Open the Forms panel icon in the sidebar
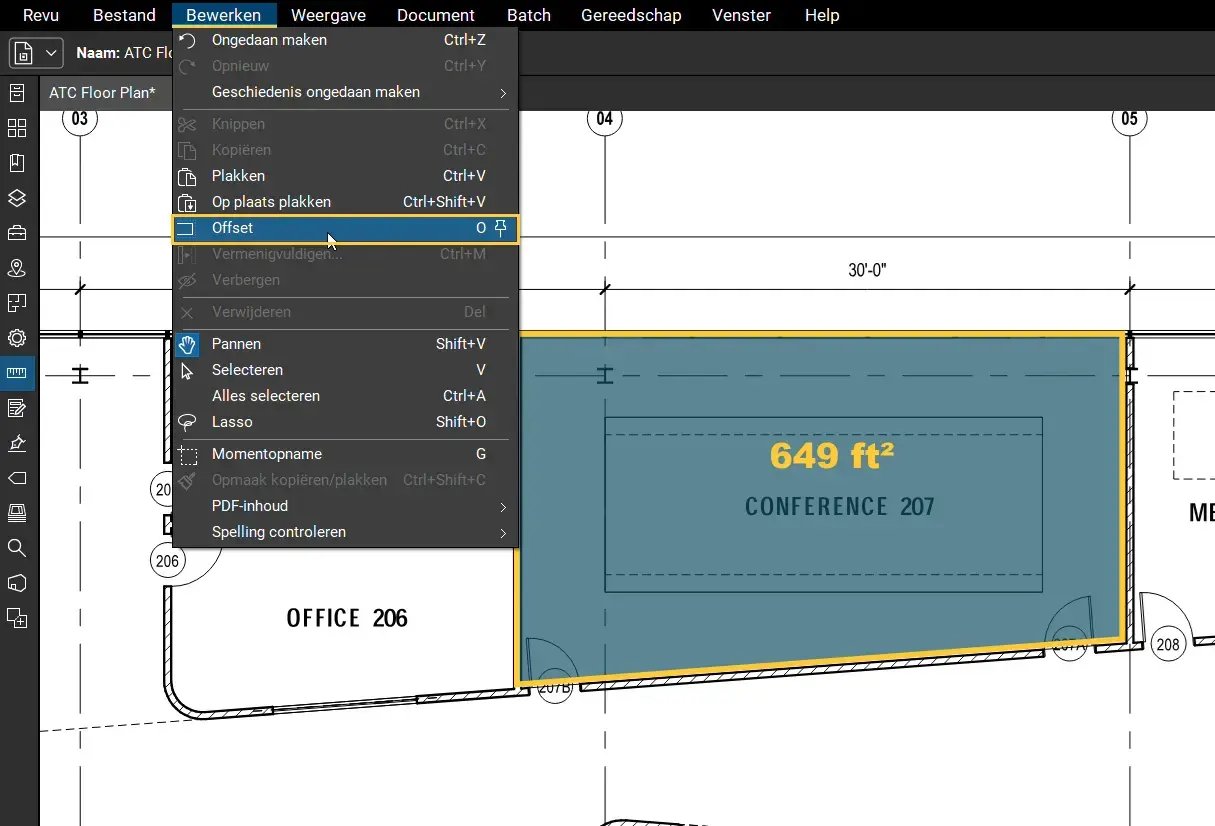Screen dimensions: 1215x826 (x=17, y=408)
